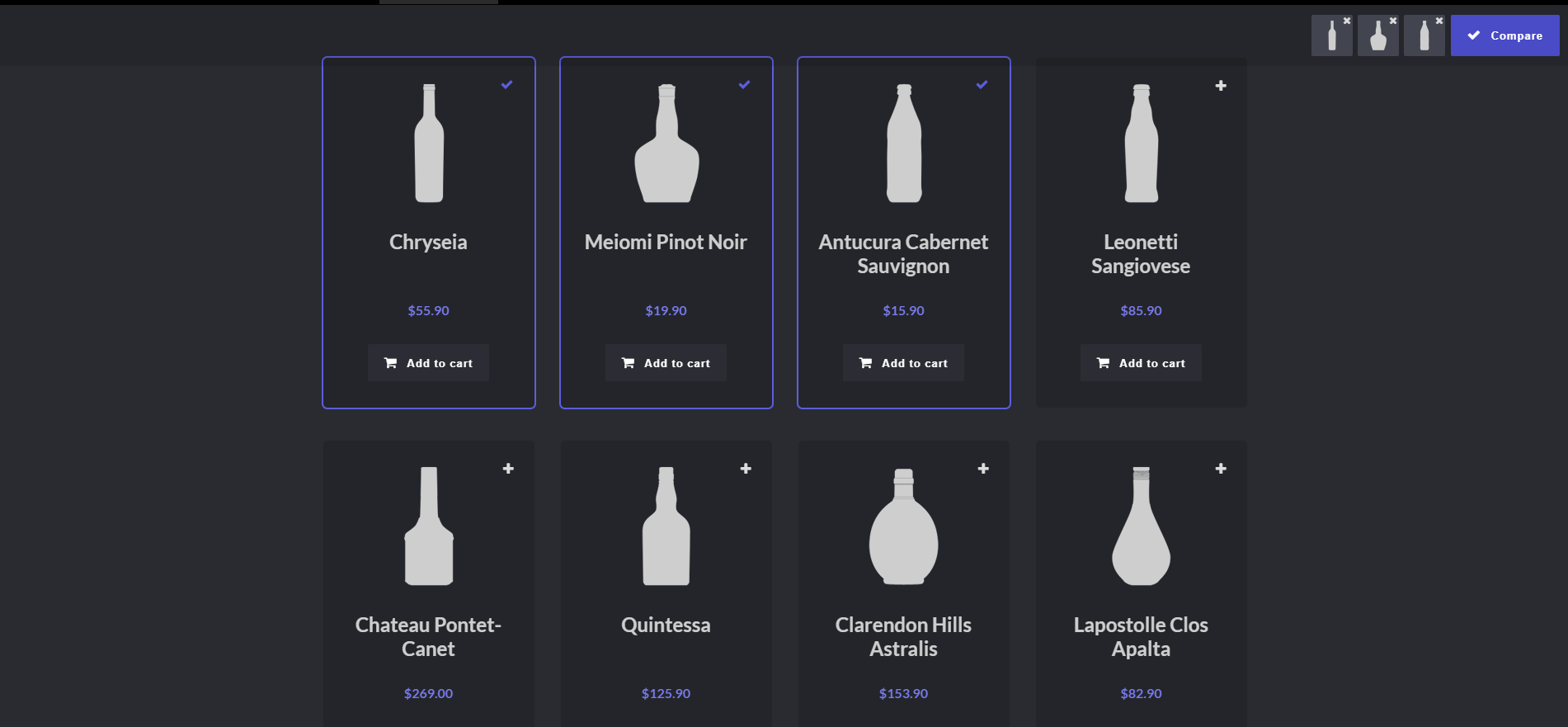Click the $55.90 price of Chryseia
Screen dimensions: 1568x727
[x=429, y=311]
